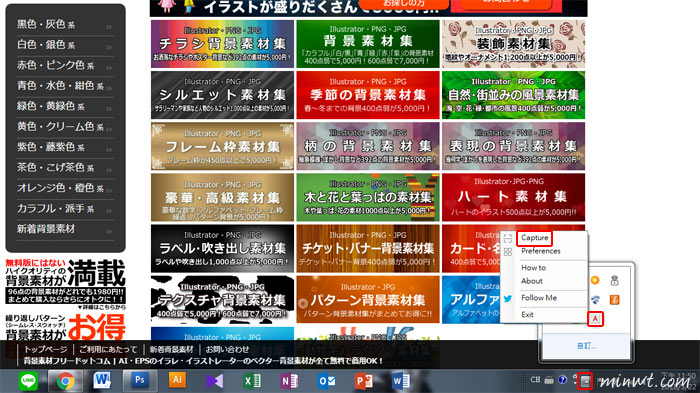Viewport: 700px width, 393px height.
Task: Open PowerPoint from the taskbar
Action: click(x=363, y=381)
